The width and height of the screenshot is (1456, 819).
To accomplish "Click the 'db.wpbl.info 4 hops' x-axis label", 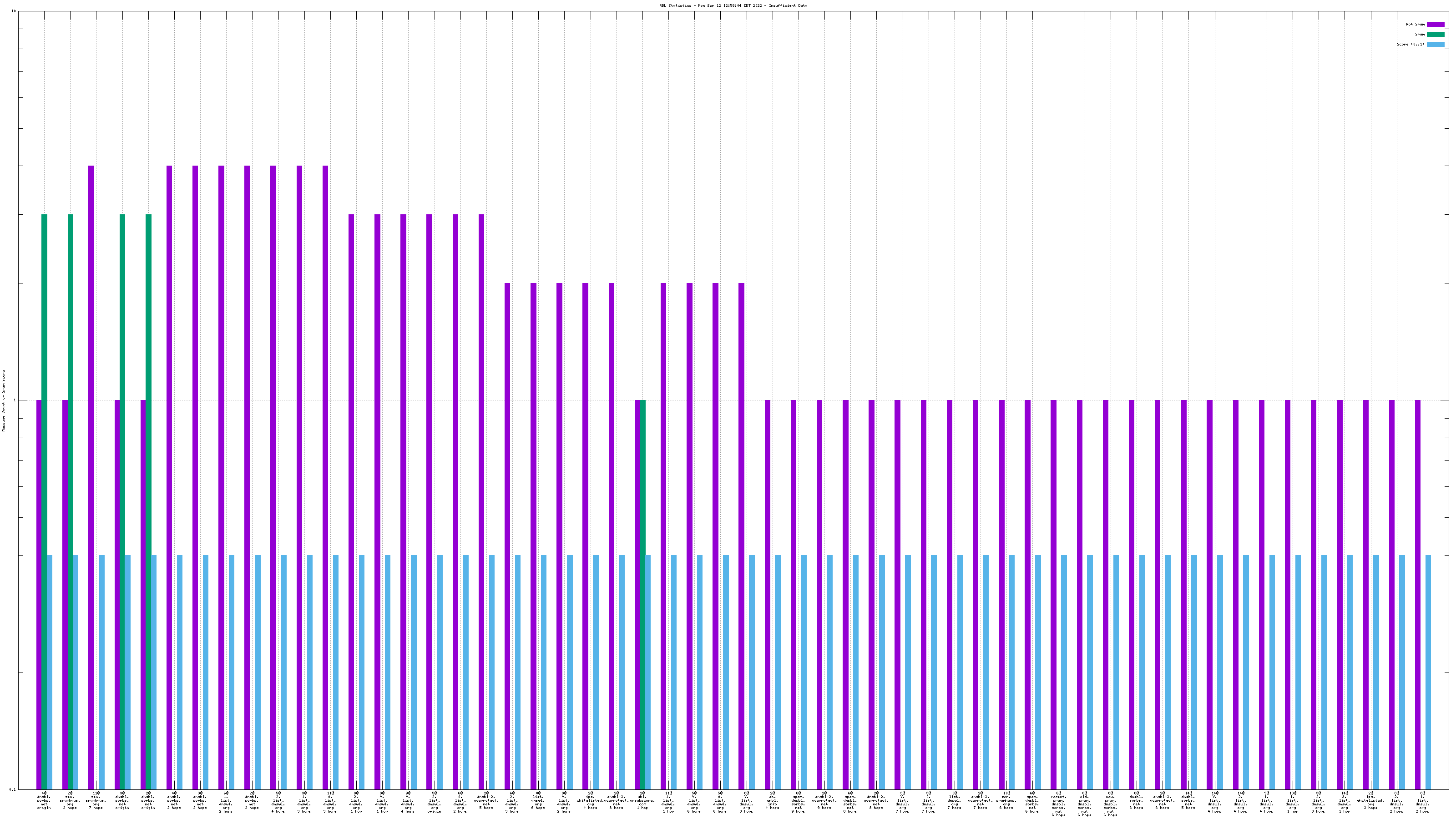I will coord(772,800).
